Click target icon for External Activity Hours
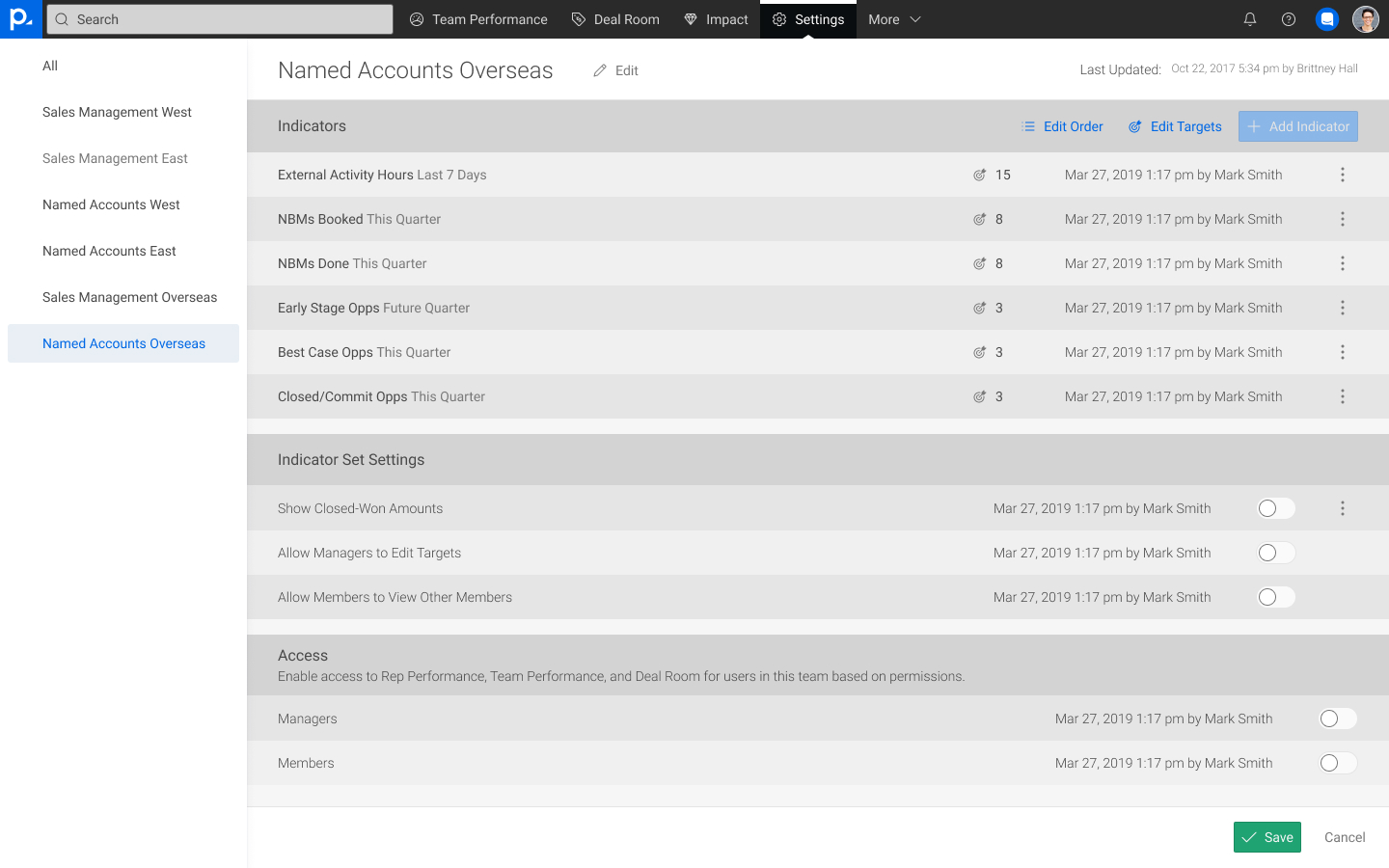The image size is (1389, 868). (979, 175)
